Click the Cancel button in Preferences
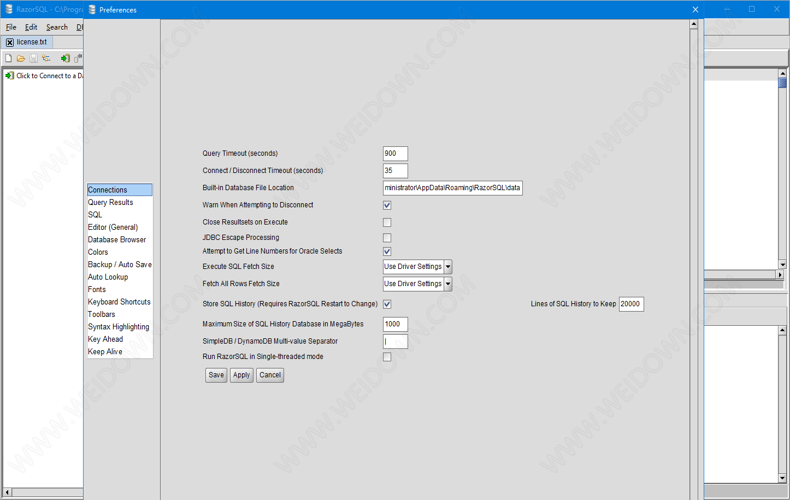The height and width of the screenshot is (500, 790). (270, 375)
